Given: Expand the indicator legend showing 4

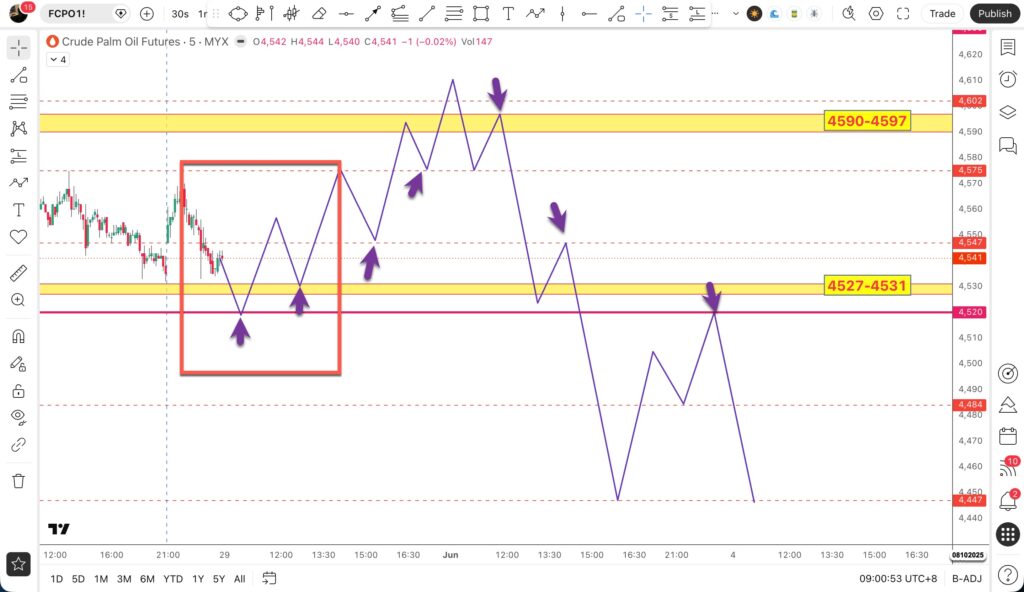Looking at the screenshot, I should coord(58,59).
